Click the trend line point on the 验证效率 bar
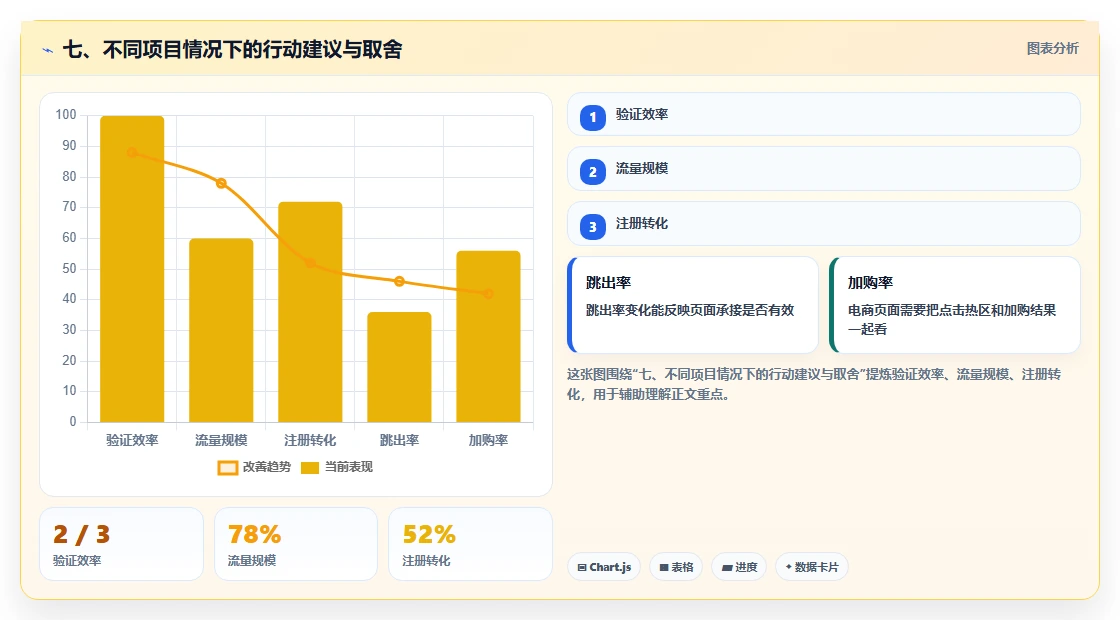 (x=132, y=152)
